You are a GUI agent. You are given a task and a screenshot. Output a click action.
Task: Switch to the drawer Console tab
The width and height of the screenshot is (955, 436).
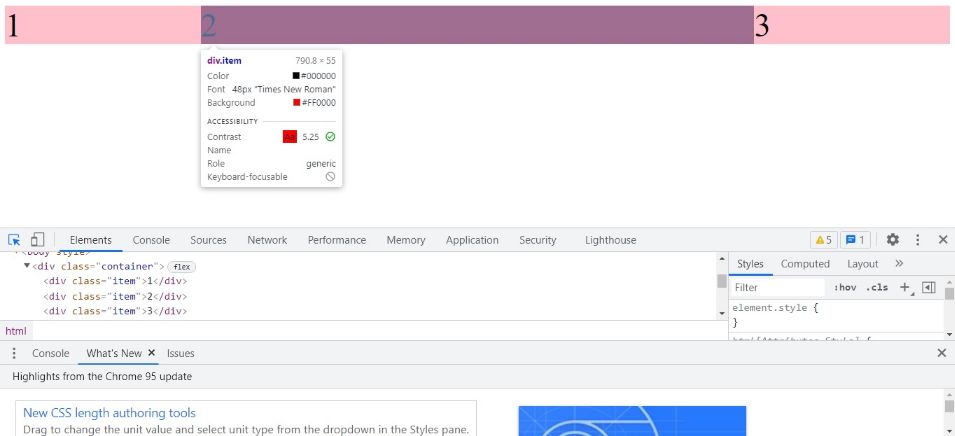(51, 353)
